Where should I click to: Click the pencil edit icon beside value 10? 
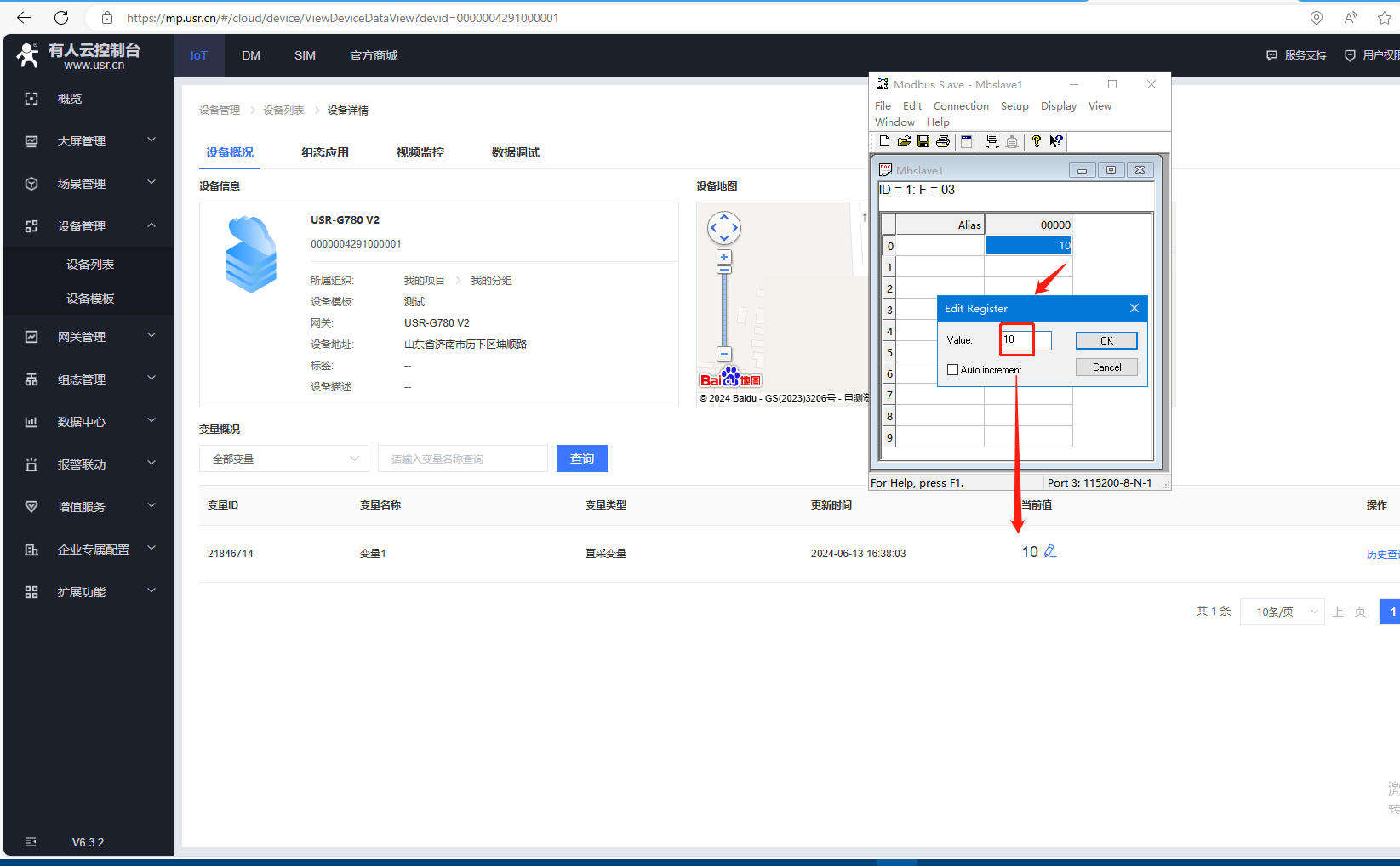pyautogui.click(x=1050, y=551)
